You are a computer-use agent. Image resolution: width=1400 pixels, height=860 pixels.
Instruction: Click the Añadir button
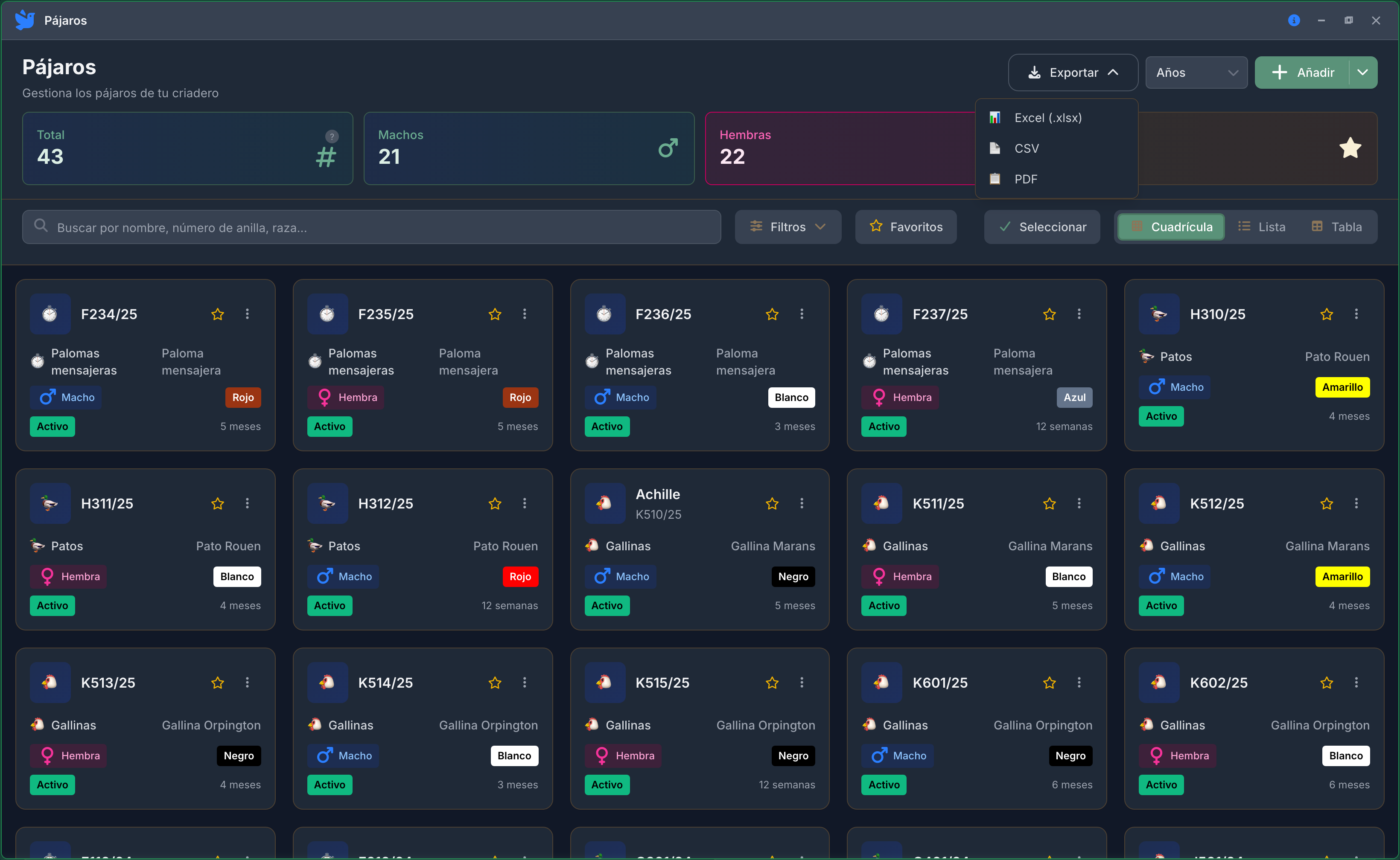coord(1302,72)
